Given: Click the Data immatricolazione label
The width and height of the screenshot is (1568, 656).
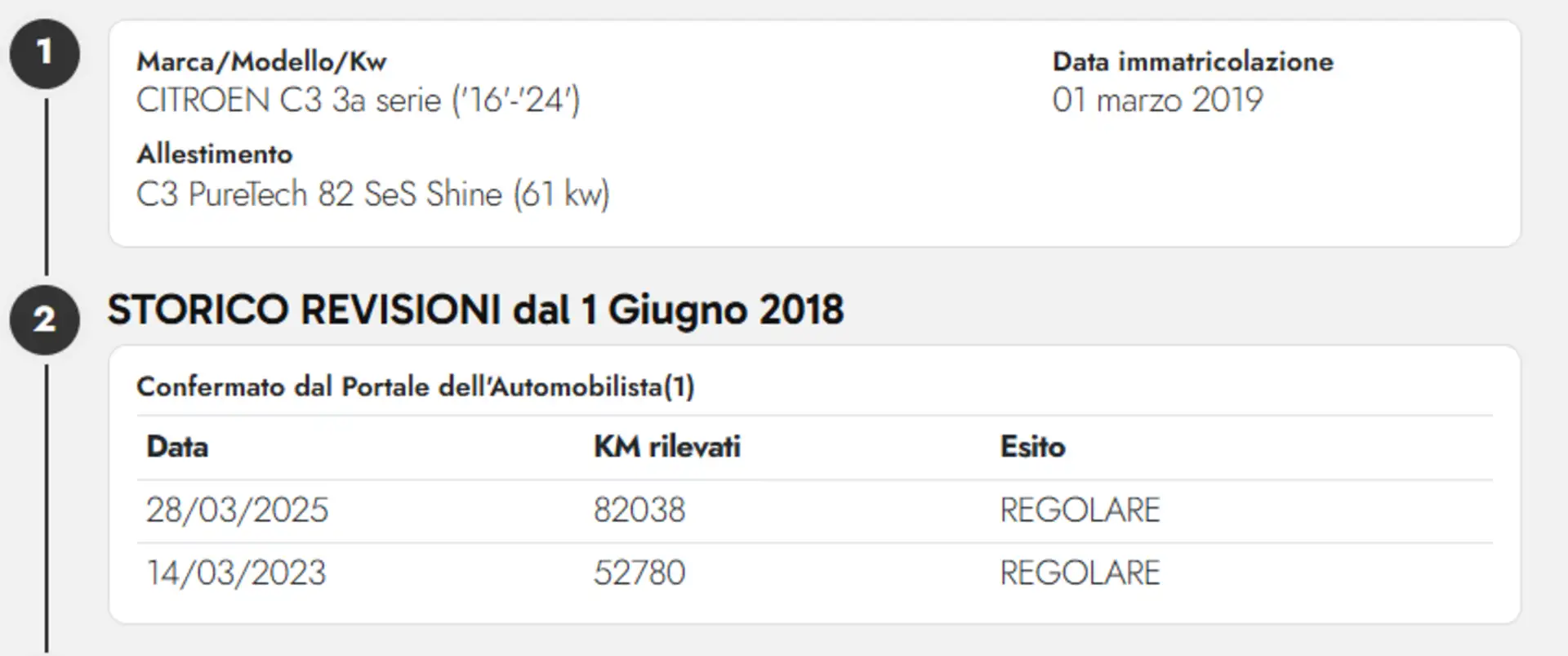Looking at the screenshot, I should (1192, 61).
